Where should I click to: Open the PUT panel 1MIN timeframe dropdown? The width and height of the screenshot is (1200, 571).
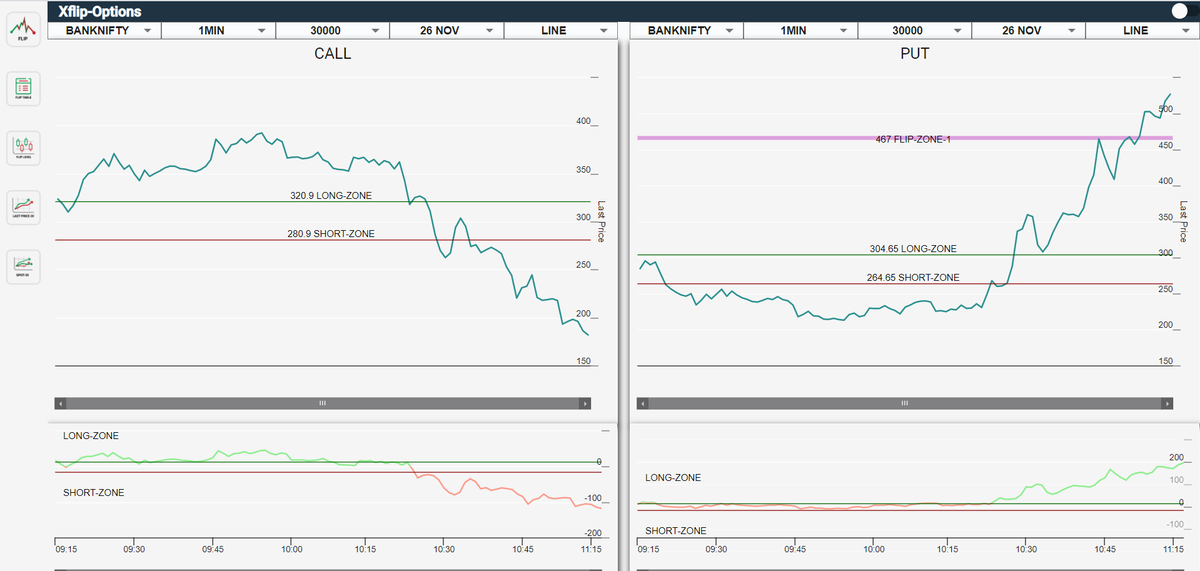(799, 30)
